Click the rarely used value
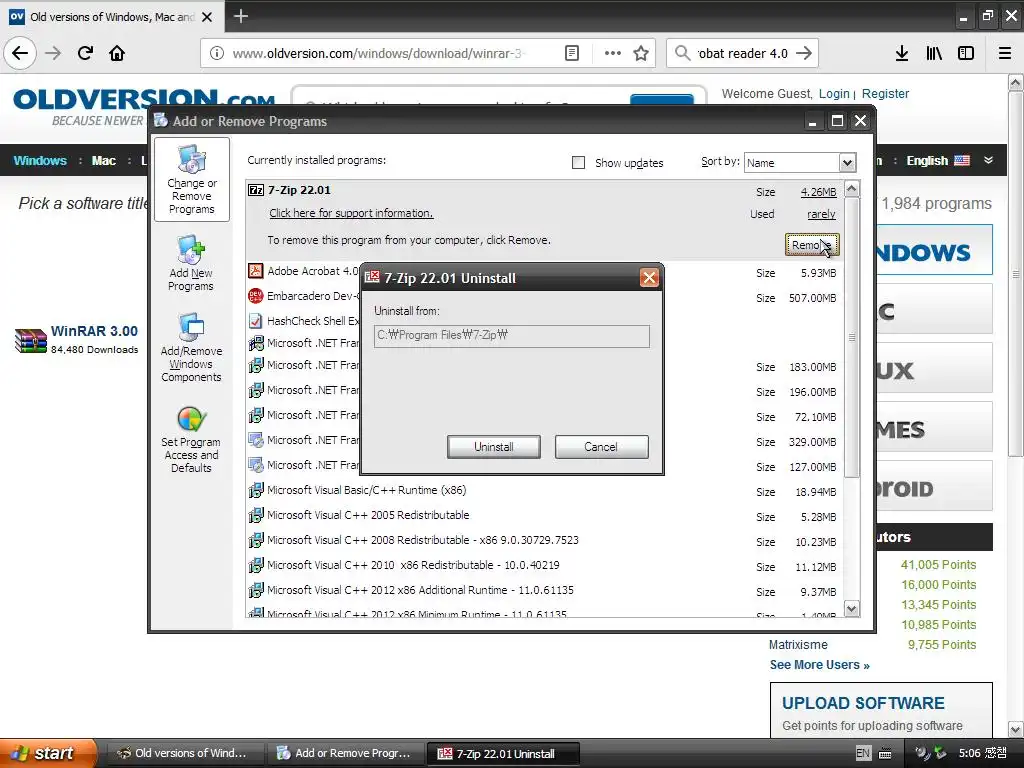Image resolution: width=1024 pixels, height=768 pixels. click(x=821, y=214)
